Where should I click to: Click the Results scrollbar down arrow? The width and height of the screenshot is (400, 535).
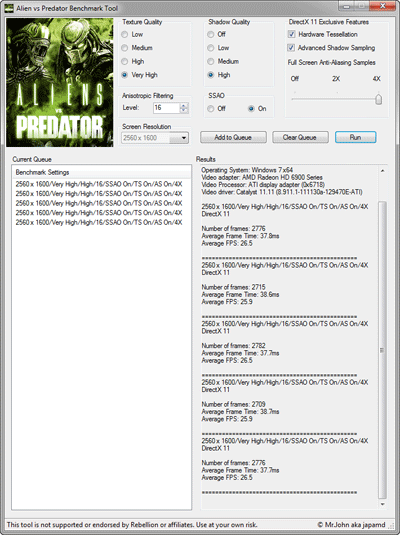(383, 504)
